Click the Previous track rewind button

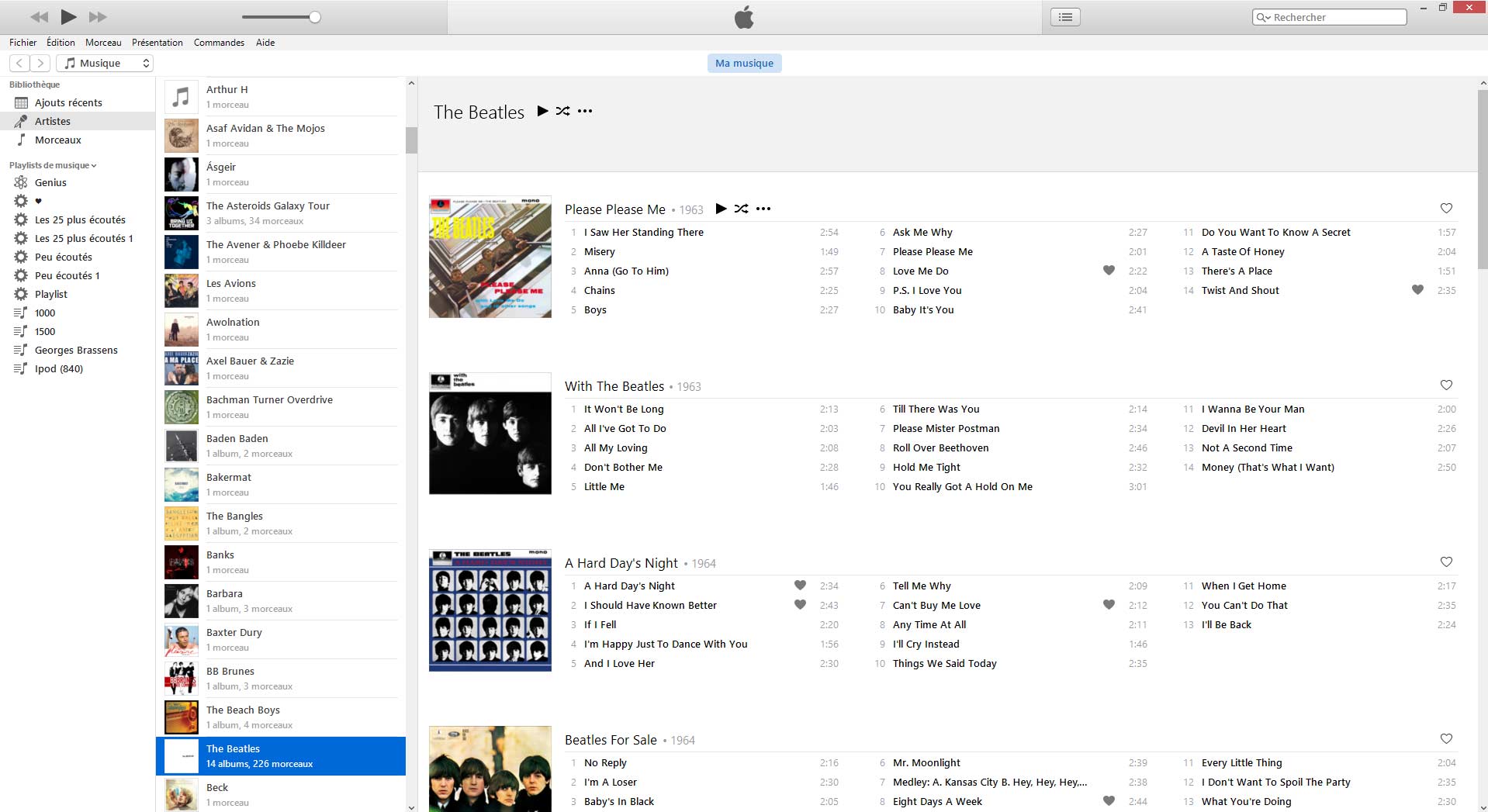pyautogui.click(x=40, y=17)
